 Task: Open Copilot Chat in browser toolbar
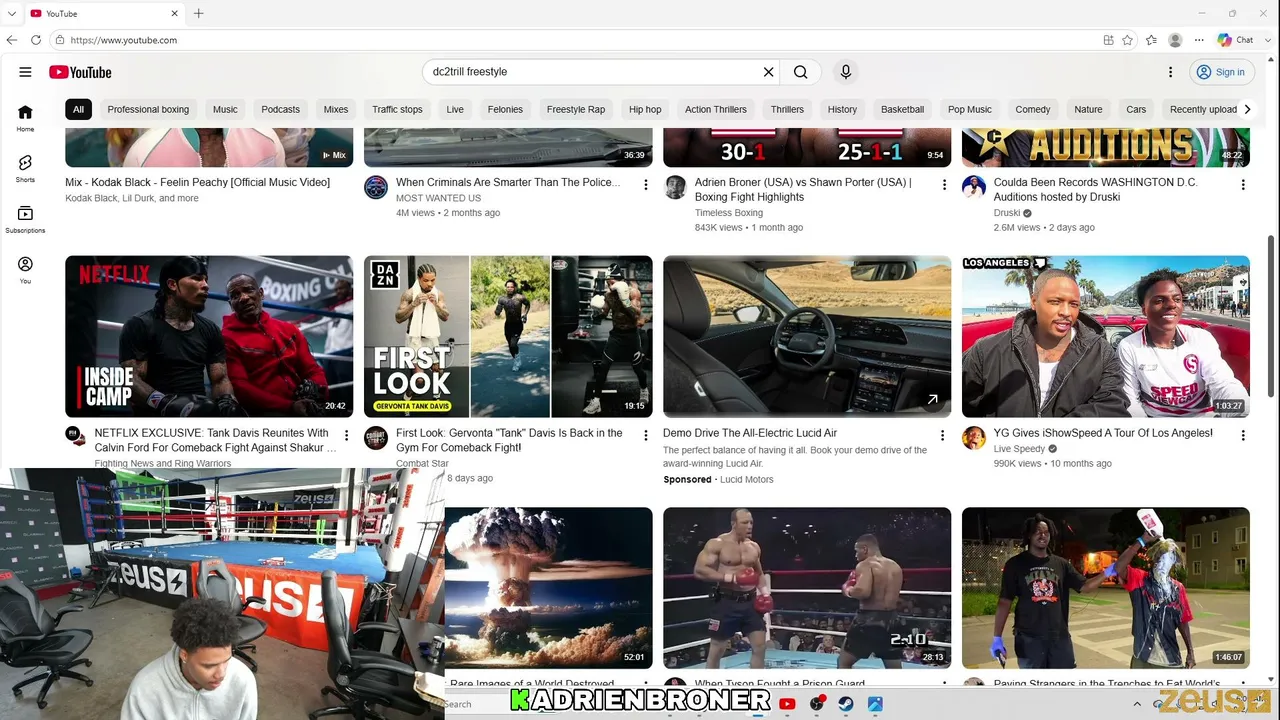point(1235,40)
